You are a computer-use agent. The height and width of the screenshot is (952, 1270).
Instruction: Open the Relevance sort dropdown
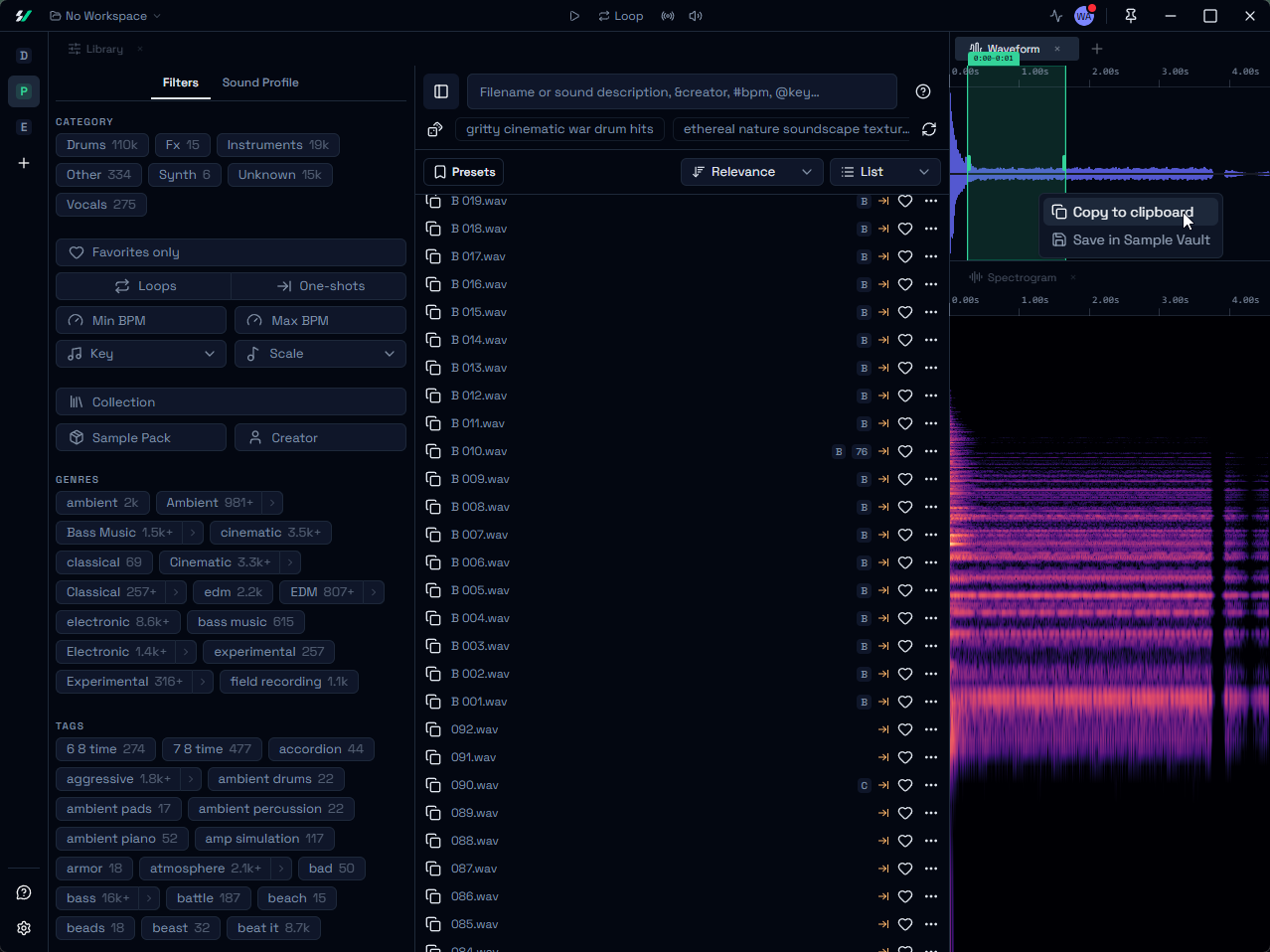(x=751, y=172)
